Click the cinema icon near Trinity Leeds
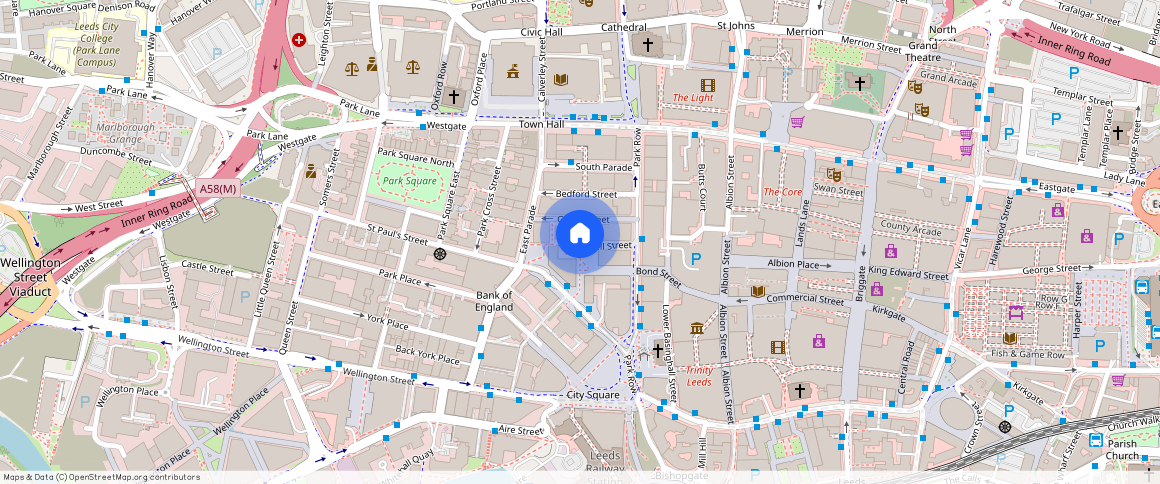Image resolution: width=1160 pixels, height=484 pixels. 778,347
